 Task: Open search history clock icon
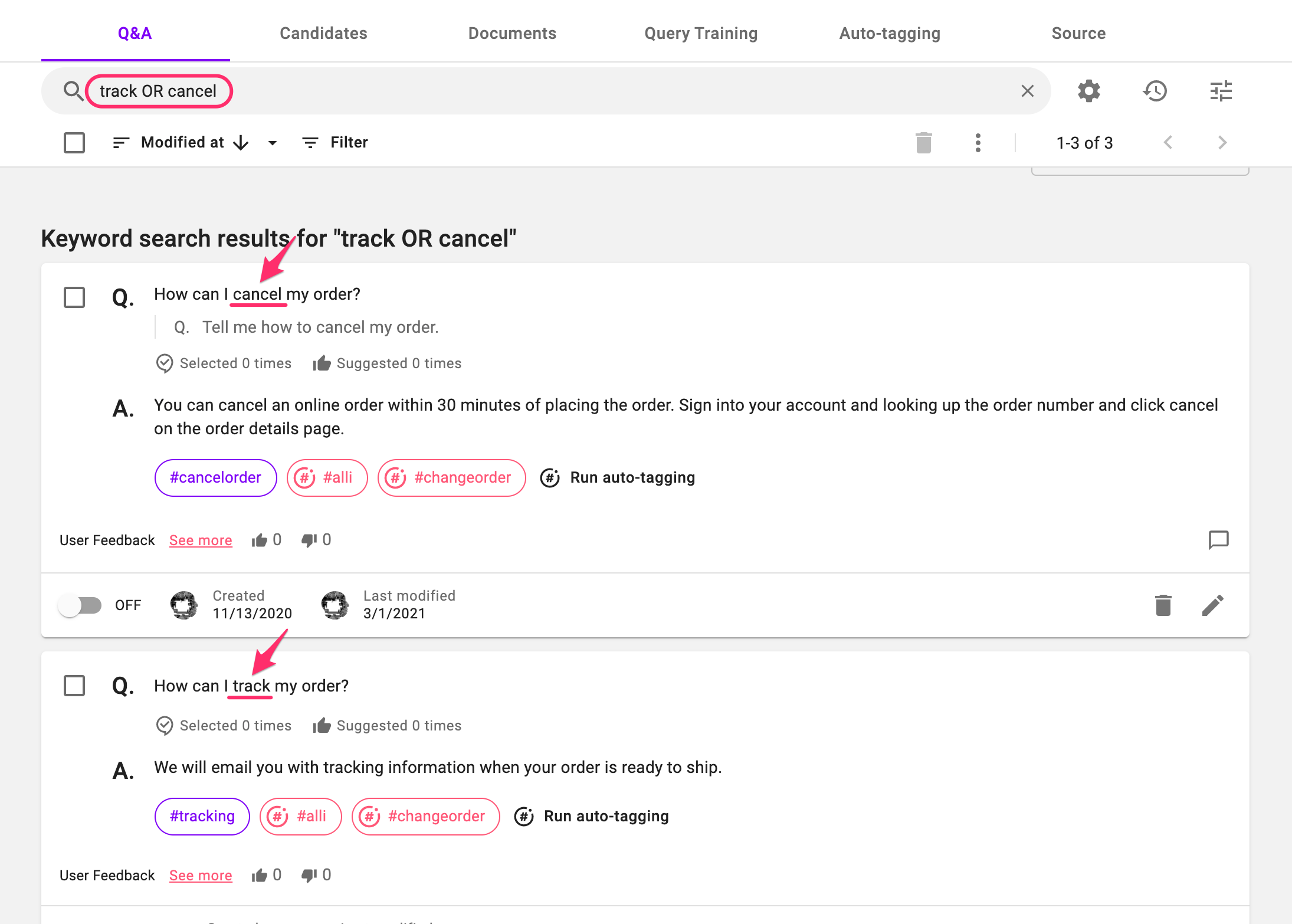1155,91
